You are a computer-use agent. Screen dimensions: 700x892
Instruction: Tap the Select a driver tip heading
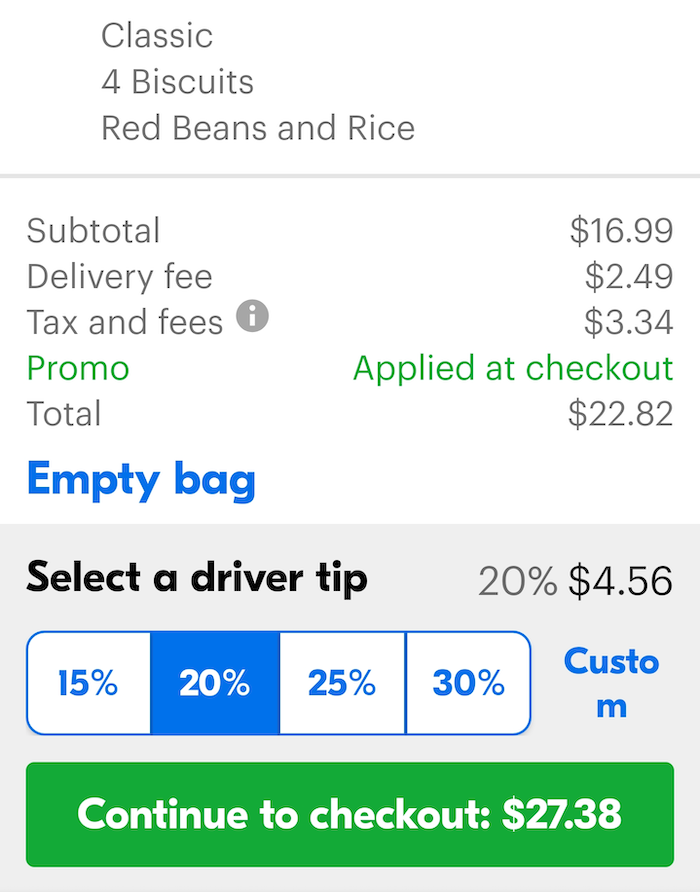(x=197, y=579)
